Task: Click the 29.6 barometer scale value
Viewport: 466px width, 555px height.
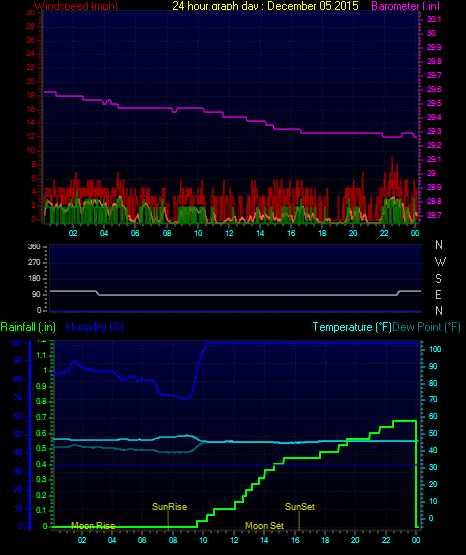Action: pyautogui.click(x=434, y=89)
